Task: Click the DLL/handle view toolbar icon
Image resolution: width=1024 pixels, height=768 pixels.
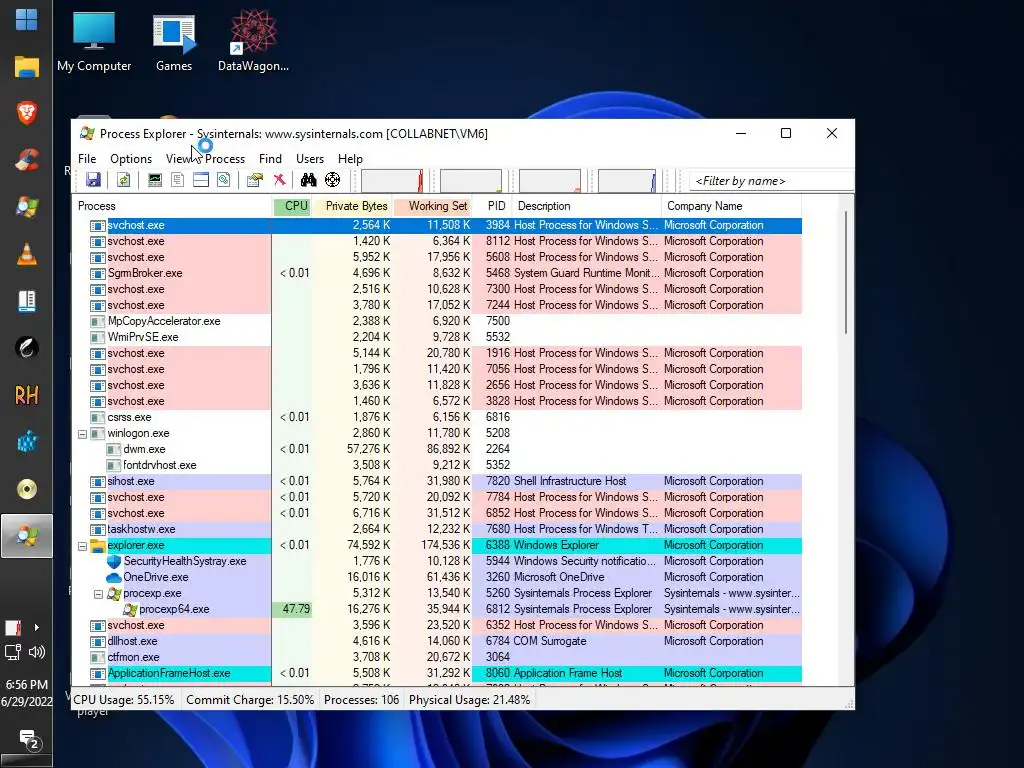Action: coord(223,180)
